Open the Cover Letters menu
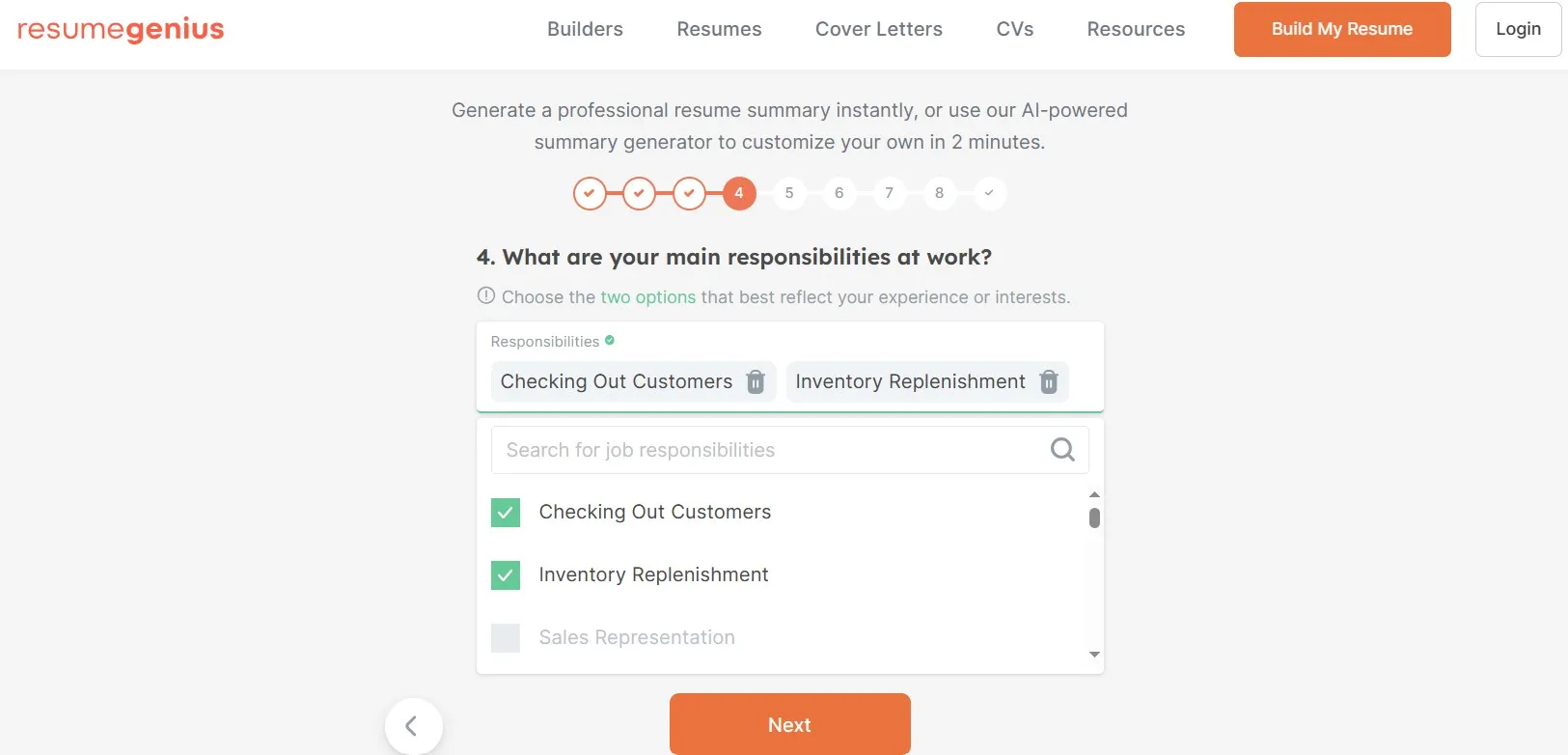The width and height of the screenshot is (1568, 755). (x=878, y=29)
